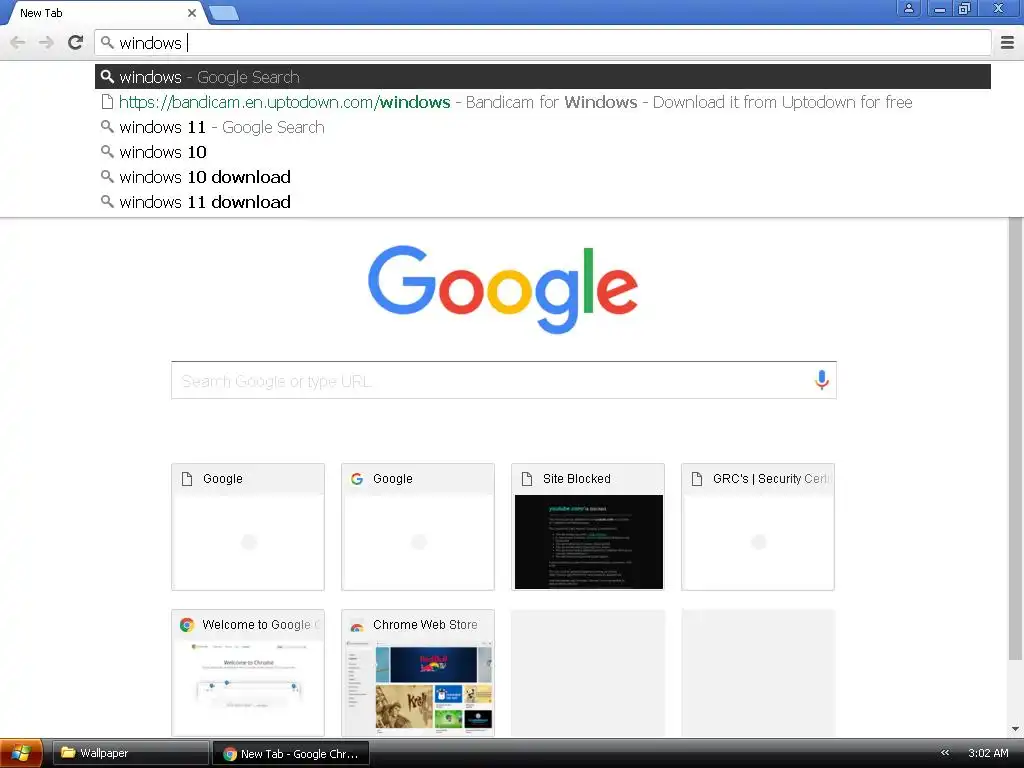Viewport: 1024px width, 768px height.
Task: Click the Reload page icon
Action: pos(76,42)
